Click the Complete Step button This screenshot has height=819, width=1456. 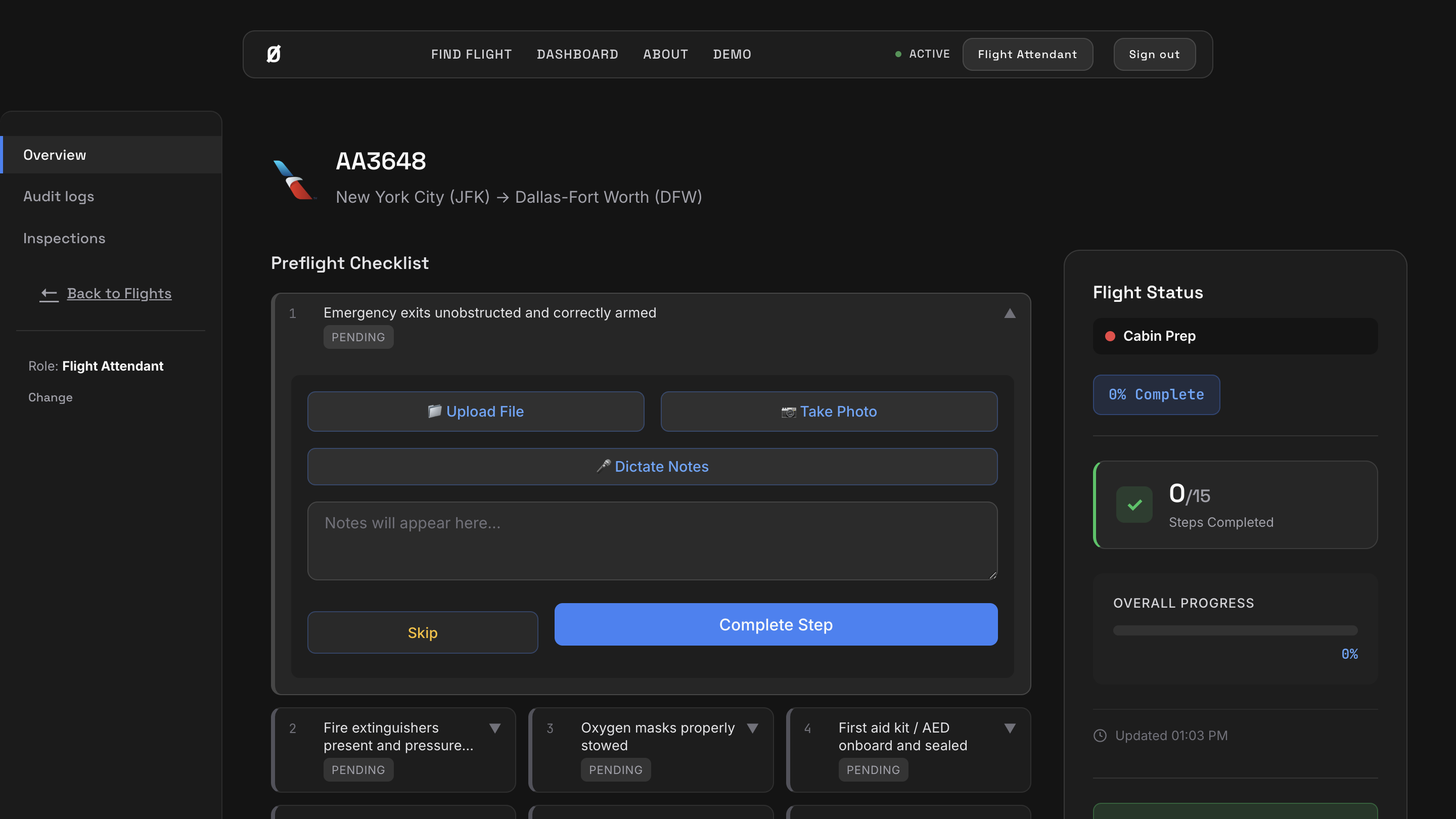pyautogui.click(x=776, y=624)
